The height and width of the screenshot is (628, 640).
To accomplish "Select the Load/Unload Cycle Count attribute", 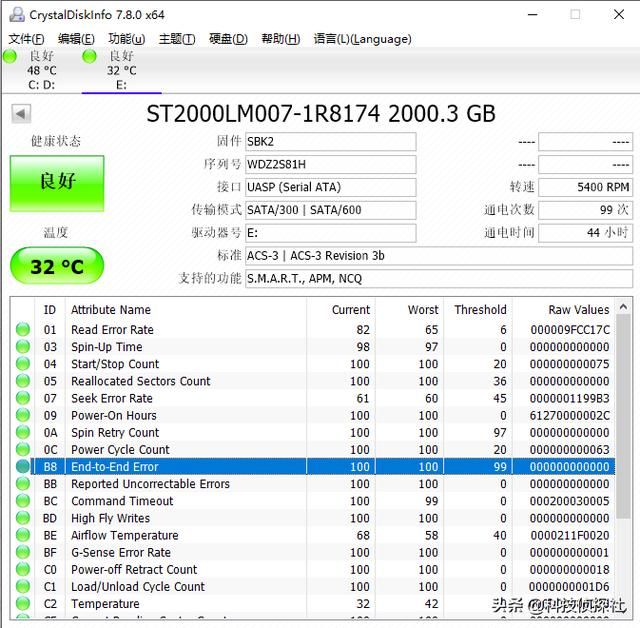I will (313, 586).
